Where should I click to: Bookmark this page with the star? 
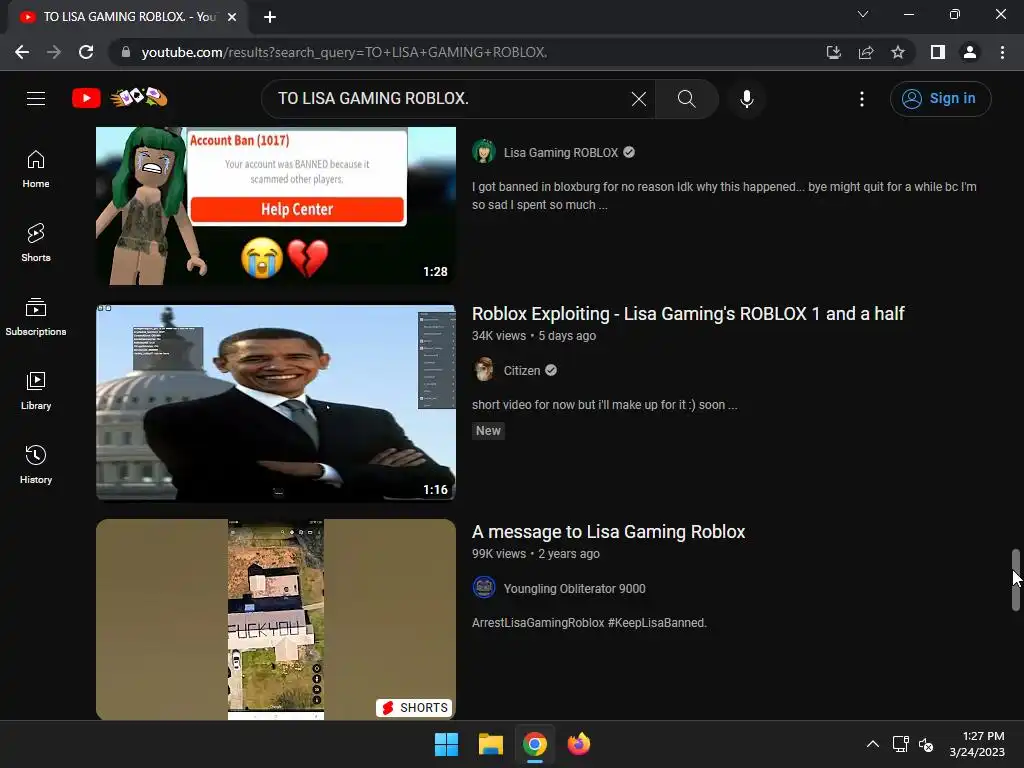pos(898,52)
